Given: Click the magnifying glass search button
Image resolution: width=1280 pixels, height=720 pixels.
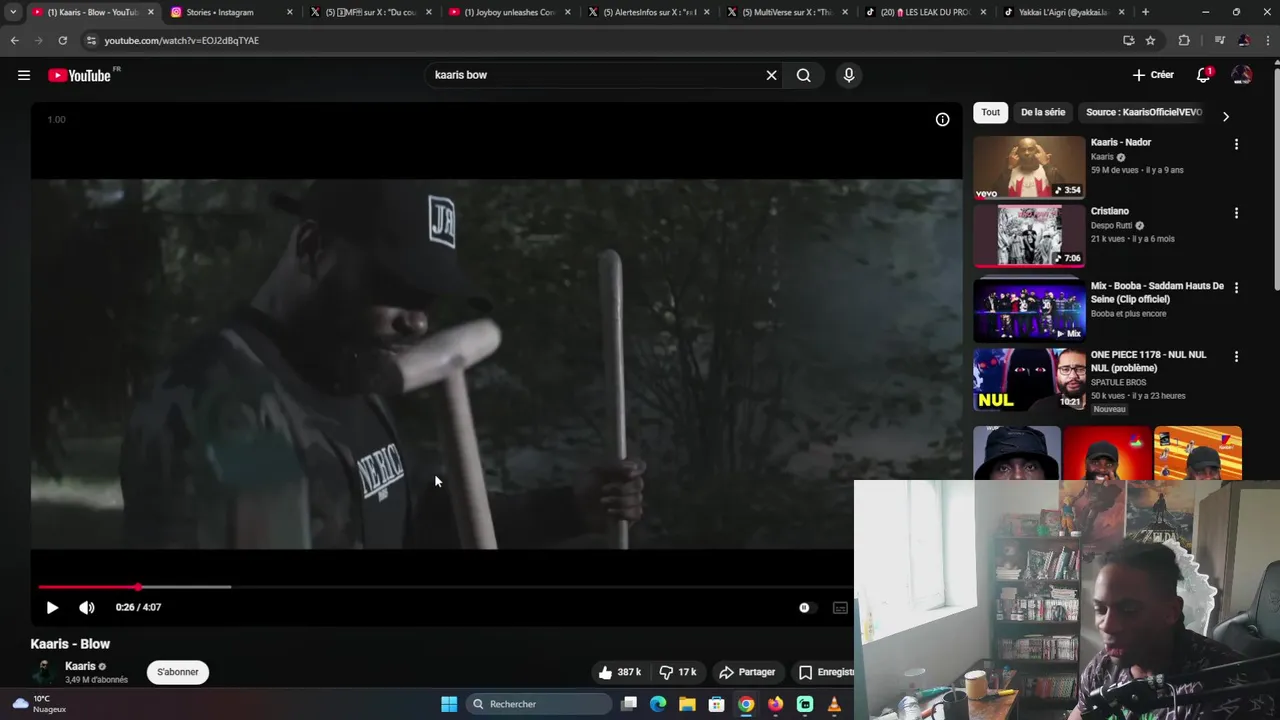Looking at the screenshot, I should click(803, 75).
